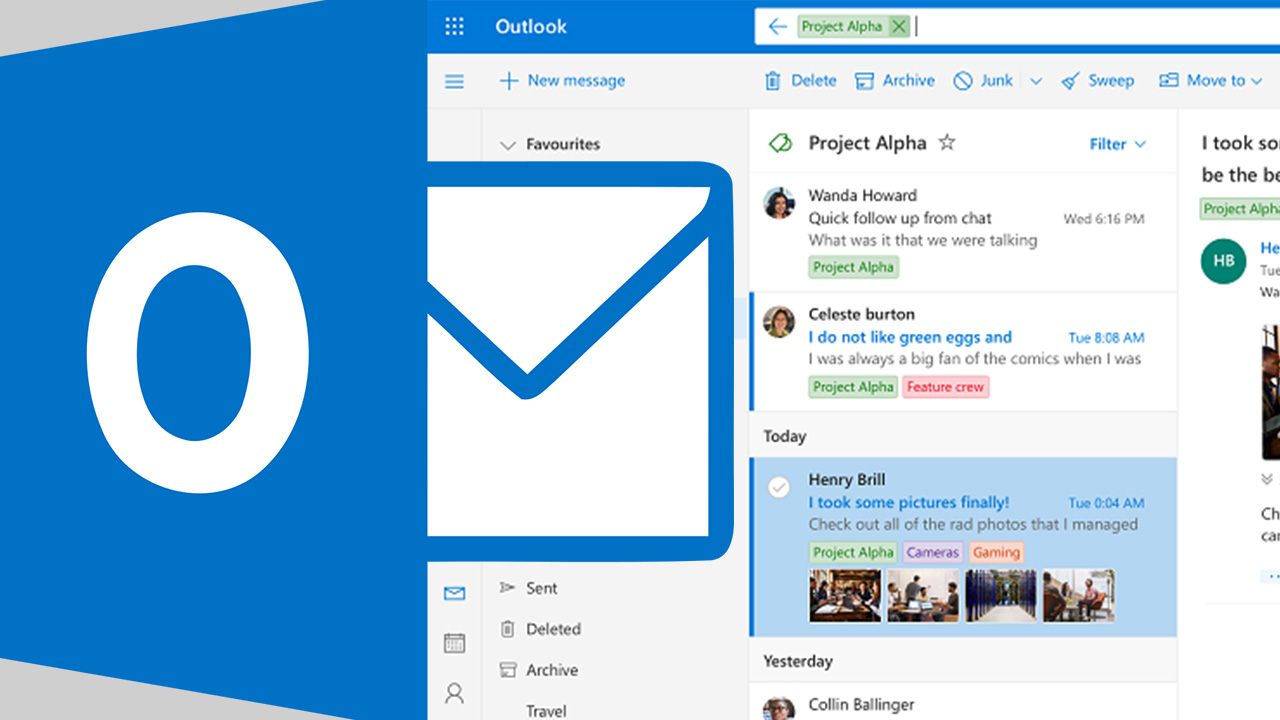Remove the Project Alpha search filter
The height and width of the screenshot is (720, 1280).
[898, 26]
